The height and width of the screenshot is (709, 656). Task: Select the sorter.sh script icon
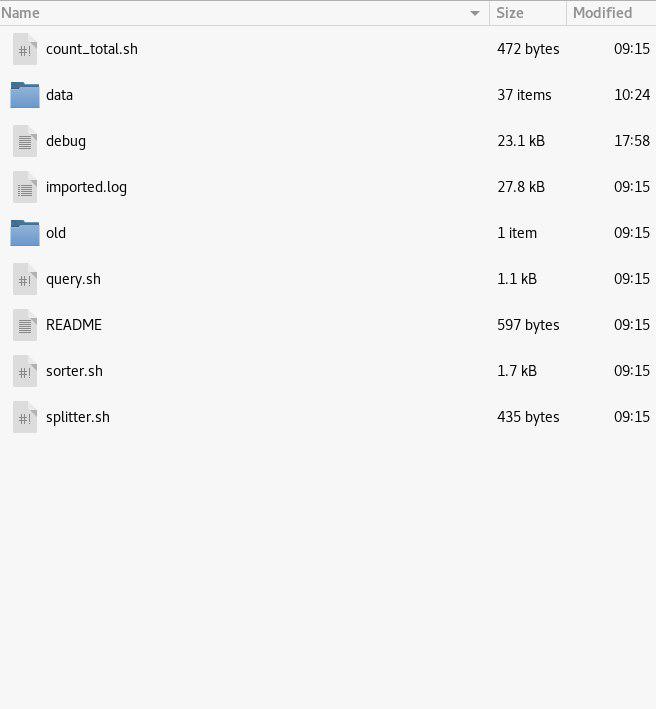pos(25,371)
